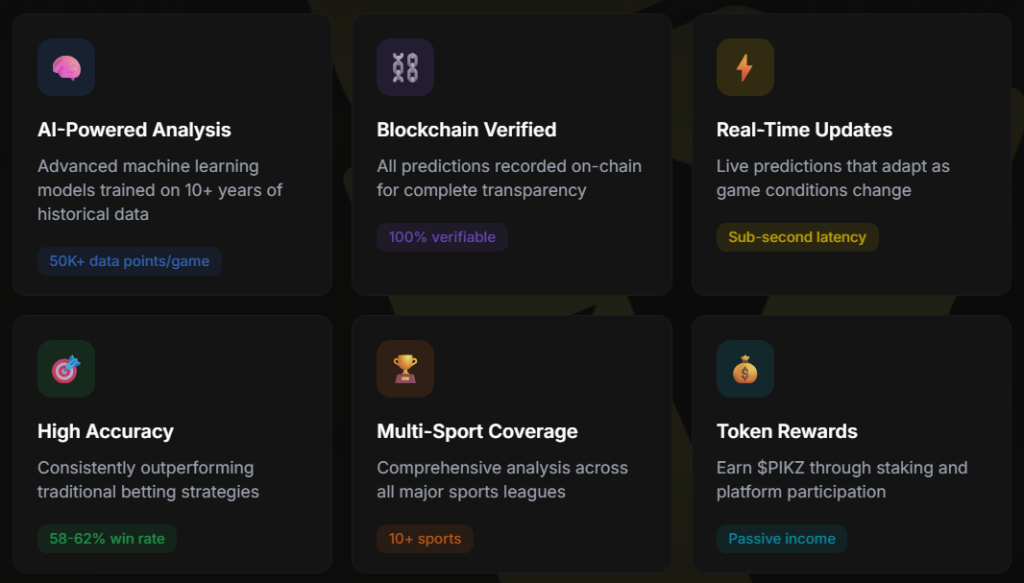
Task: Click the 'Multi-Sport Coverage' heading
Action: click(x=477, y=432)
